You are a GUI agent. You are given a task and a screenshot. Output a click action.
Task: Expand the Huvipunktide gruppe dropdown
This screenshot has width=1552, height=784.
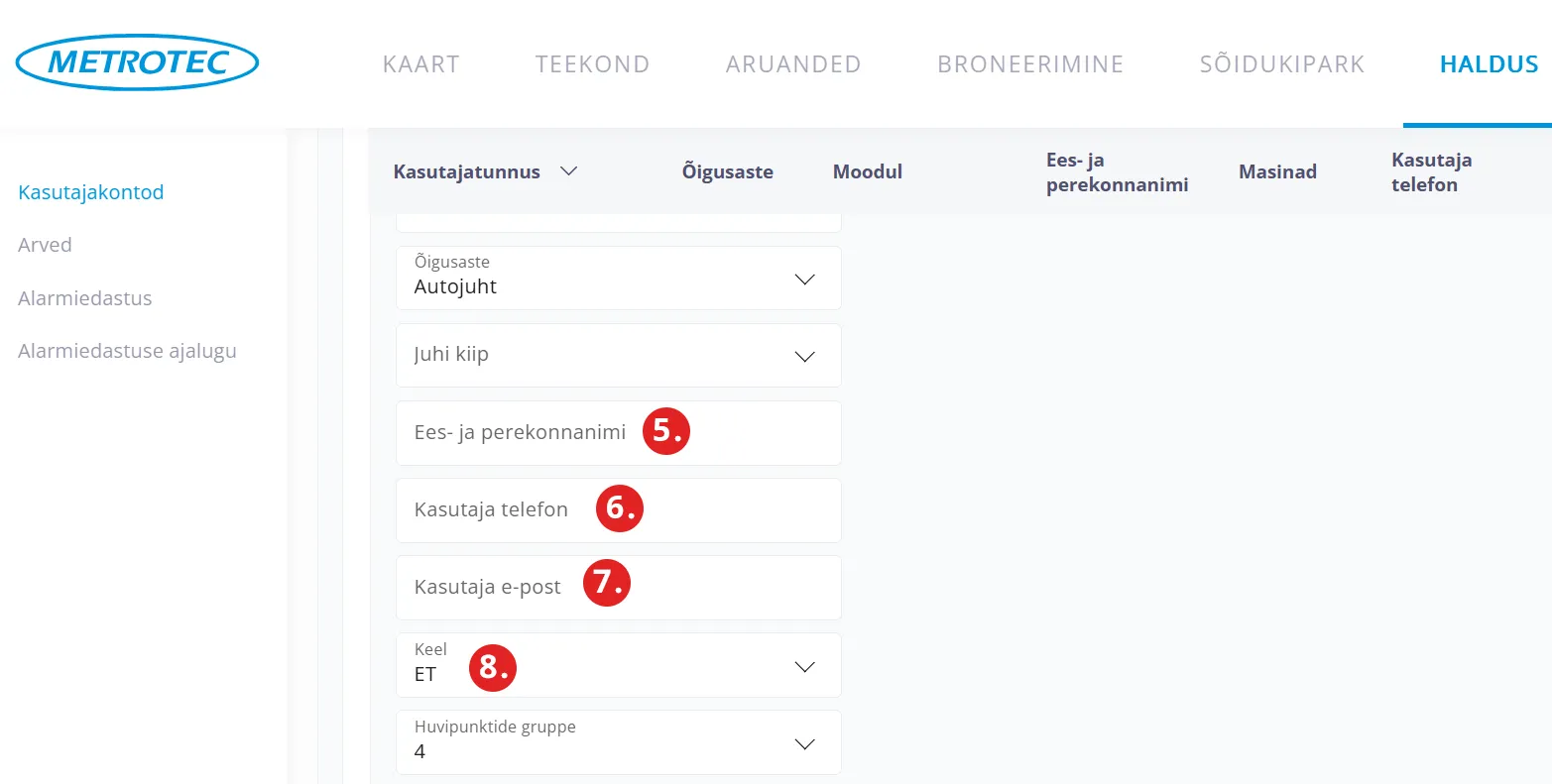[805, 743]
